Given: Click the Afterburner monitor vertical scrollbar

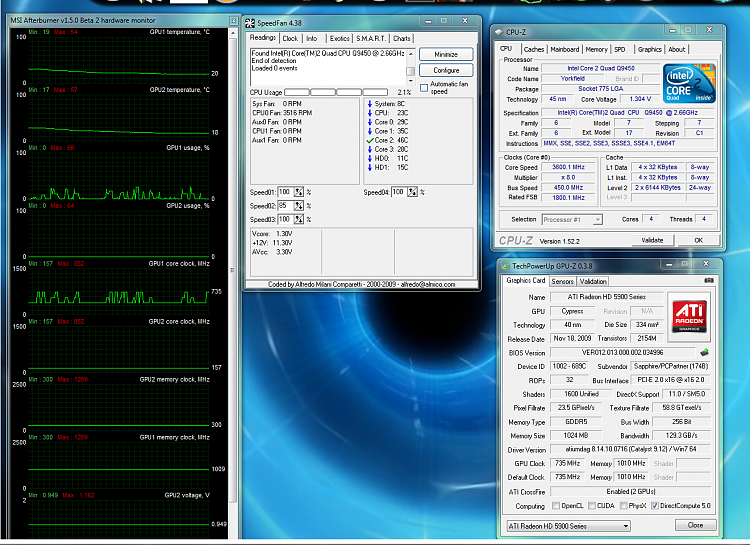Looking at the screenshot, I should (x=233, y=268).
